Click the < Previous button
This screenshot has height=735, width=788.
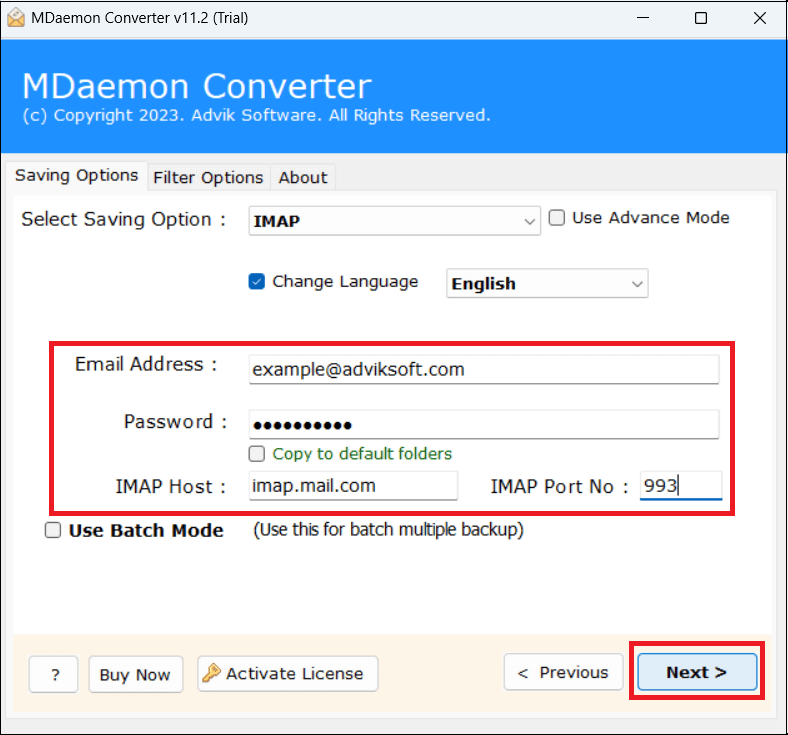tap(563, 672)
